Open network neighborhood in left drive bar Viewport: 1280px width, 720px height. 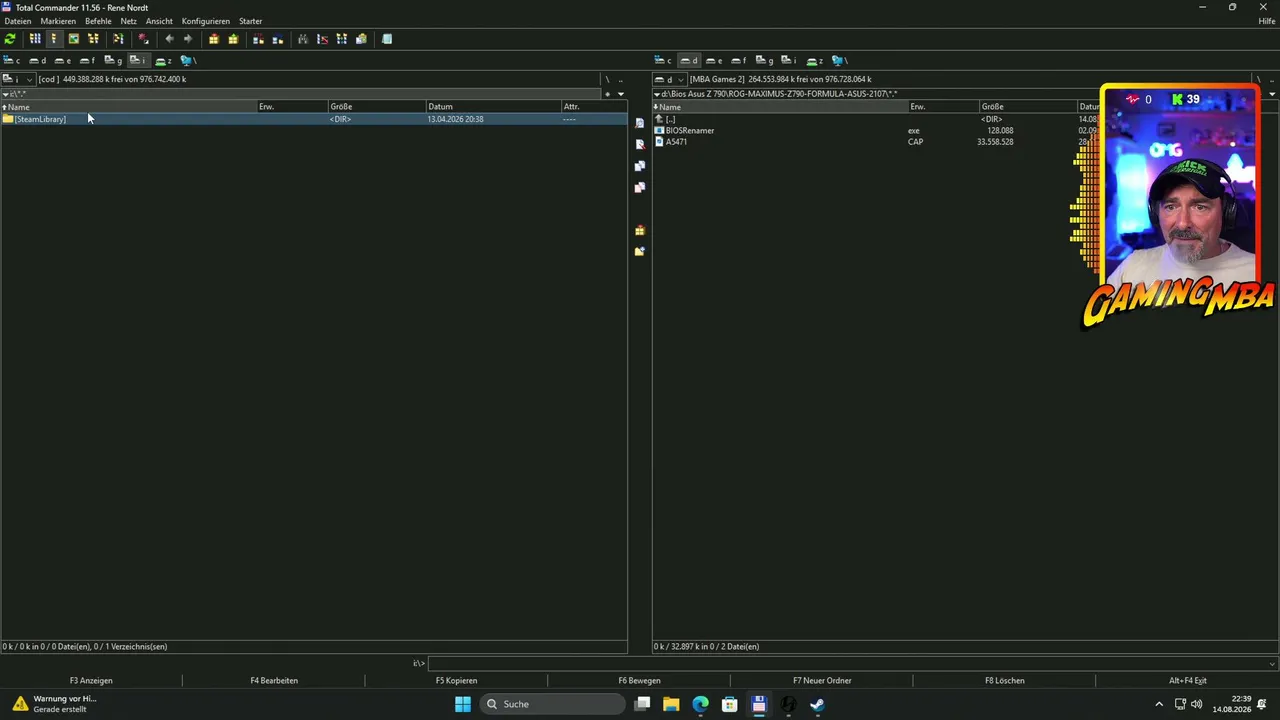point(188,60)
